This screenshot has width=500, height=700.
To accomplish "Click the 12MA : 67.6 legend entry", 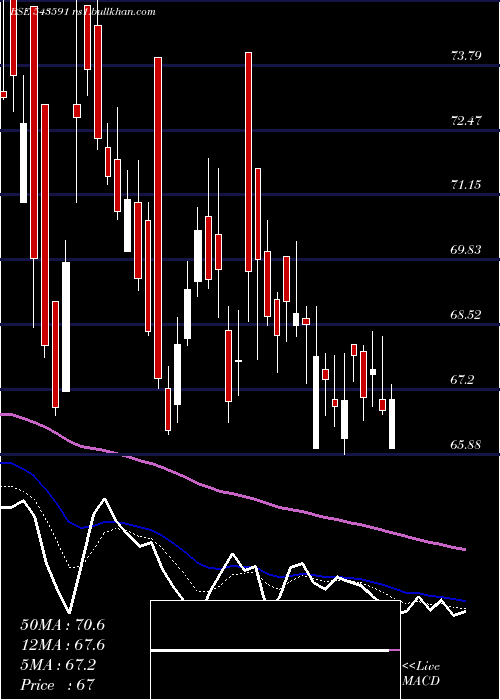I will click(62, 645).
